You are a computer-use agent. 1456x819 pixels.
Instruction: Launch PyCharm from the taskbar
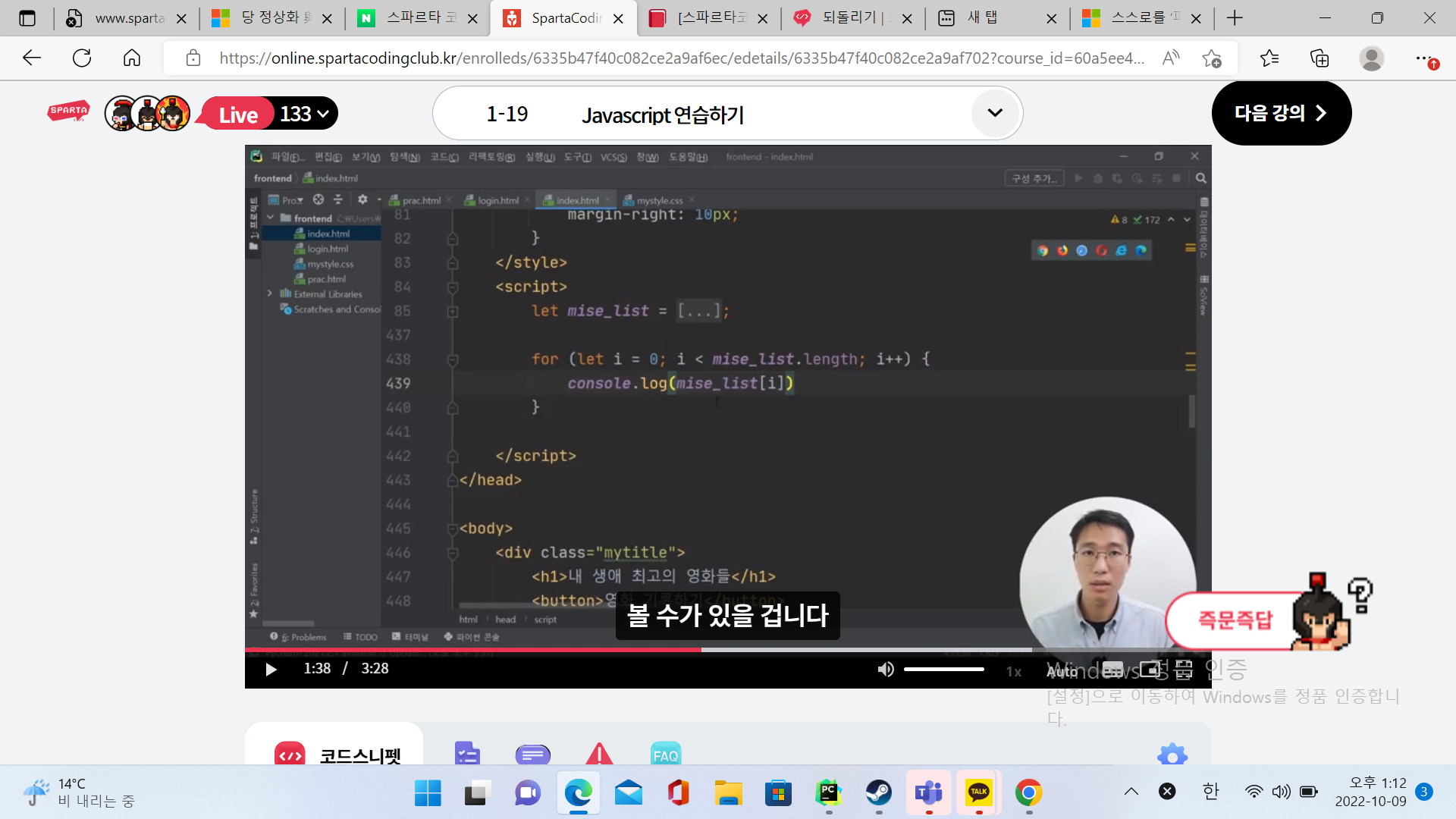[828, 793]
